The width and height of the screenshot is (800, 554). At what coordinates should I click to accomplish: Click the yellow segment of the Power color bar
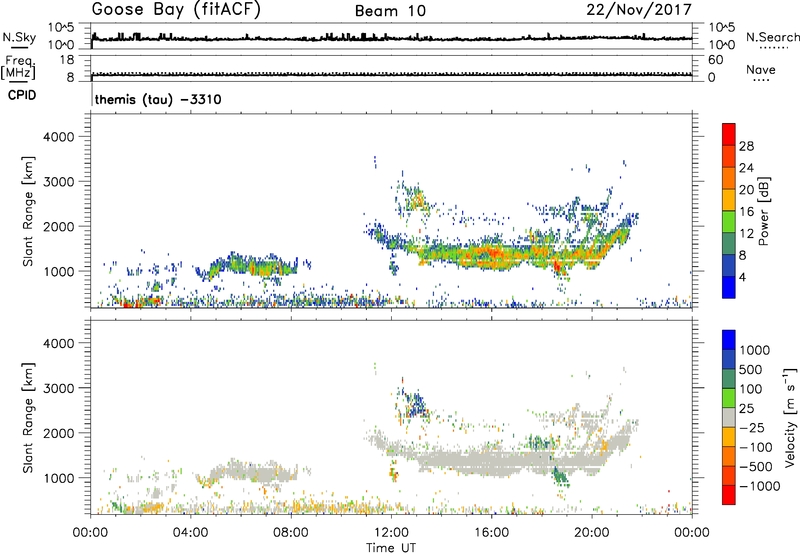pos(729,200)
